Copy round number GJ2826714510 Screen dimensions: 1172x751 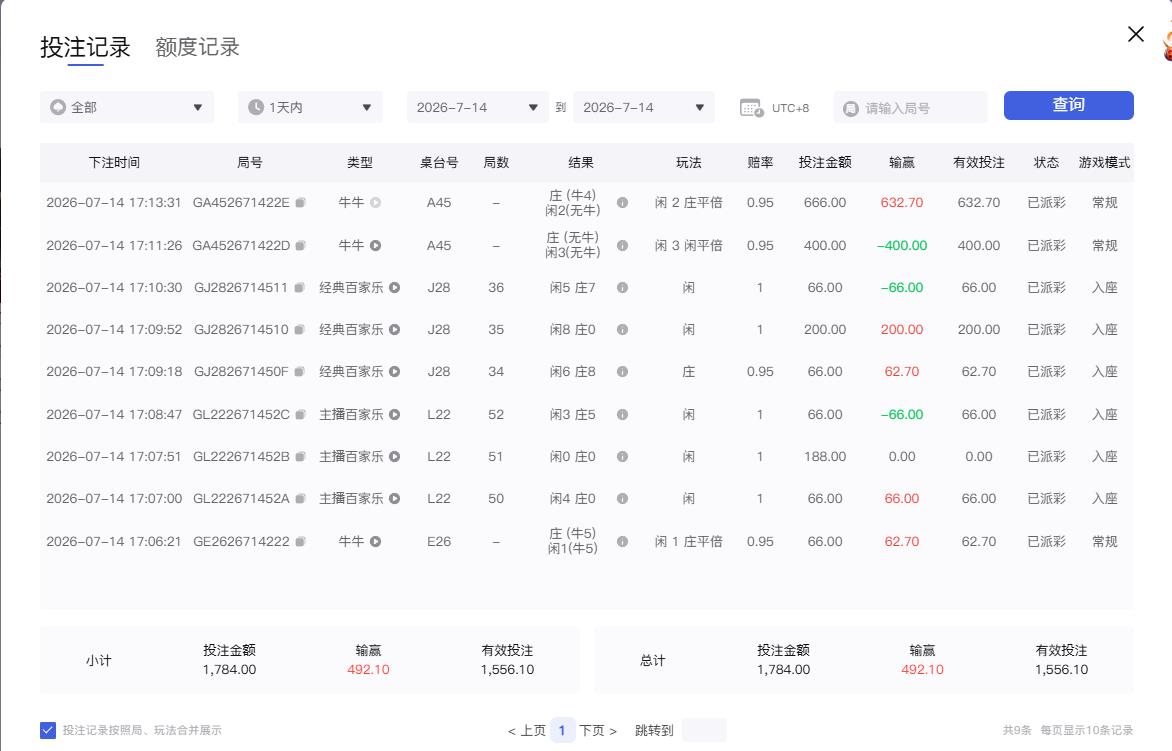(299, 330)
